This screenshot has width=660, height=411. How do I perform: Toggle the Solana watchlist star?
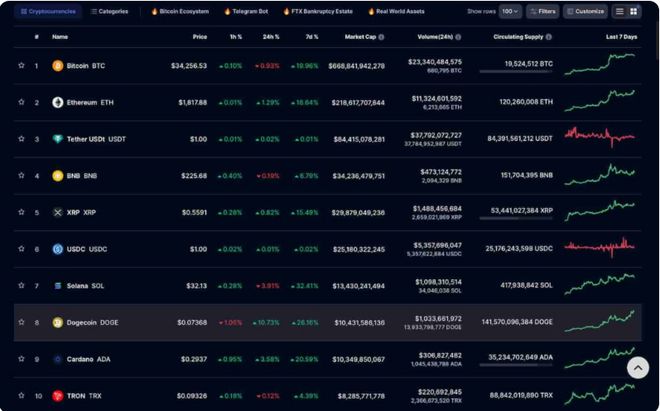point(21,285)
